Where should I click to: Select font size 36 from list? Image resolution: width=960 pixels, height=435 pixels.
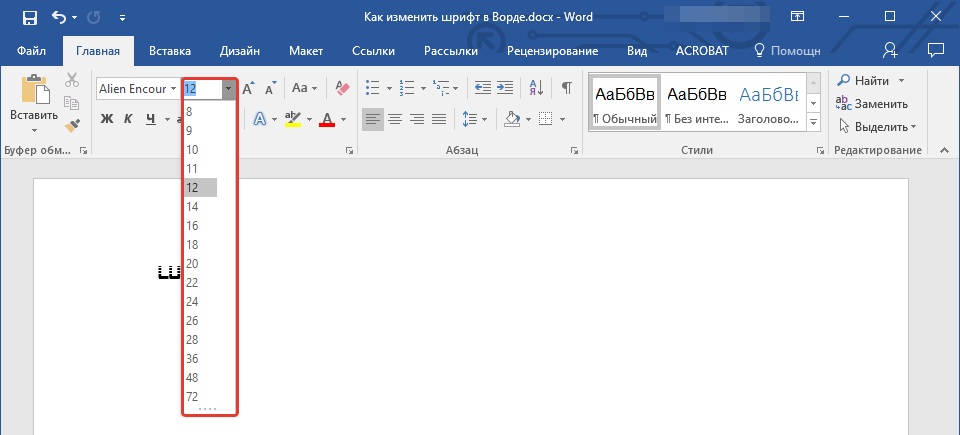pyautogui.click(x=191, y=359)
